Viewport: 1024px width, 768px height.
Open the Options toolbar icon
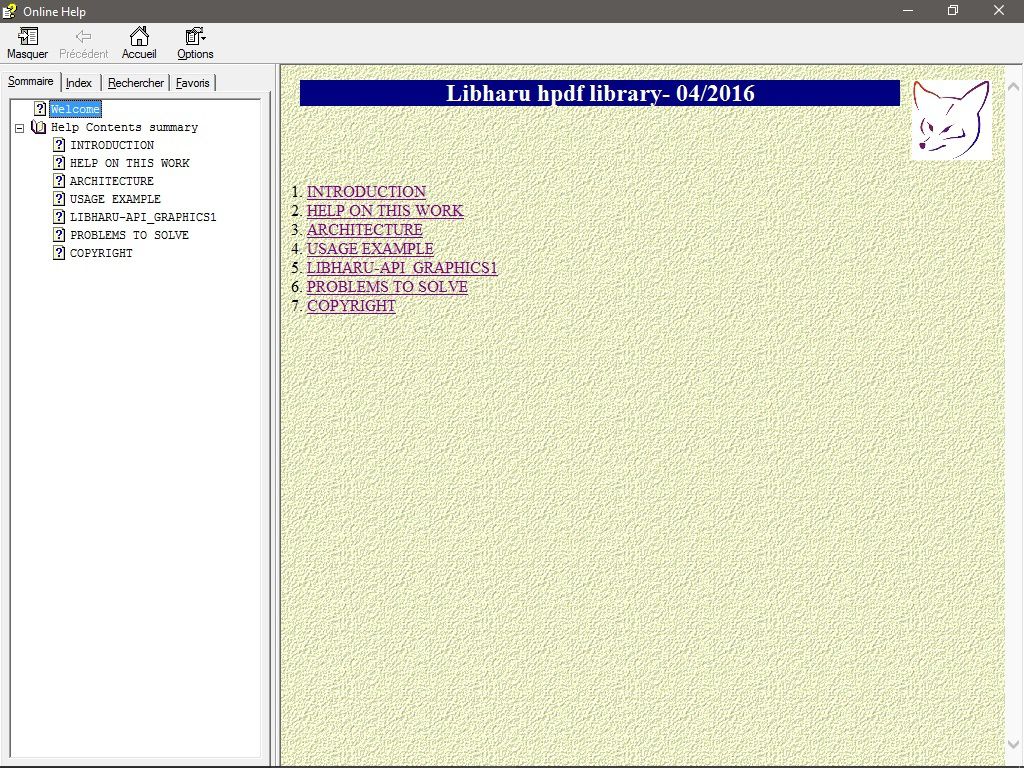pyautogui.click(x=195, y=36)
